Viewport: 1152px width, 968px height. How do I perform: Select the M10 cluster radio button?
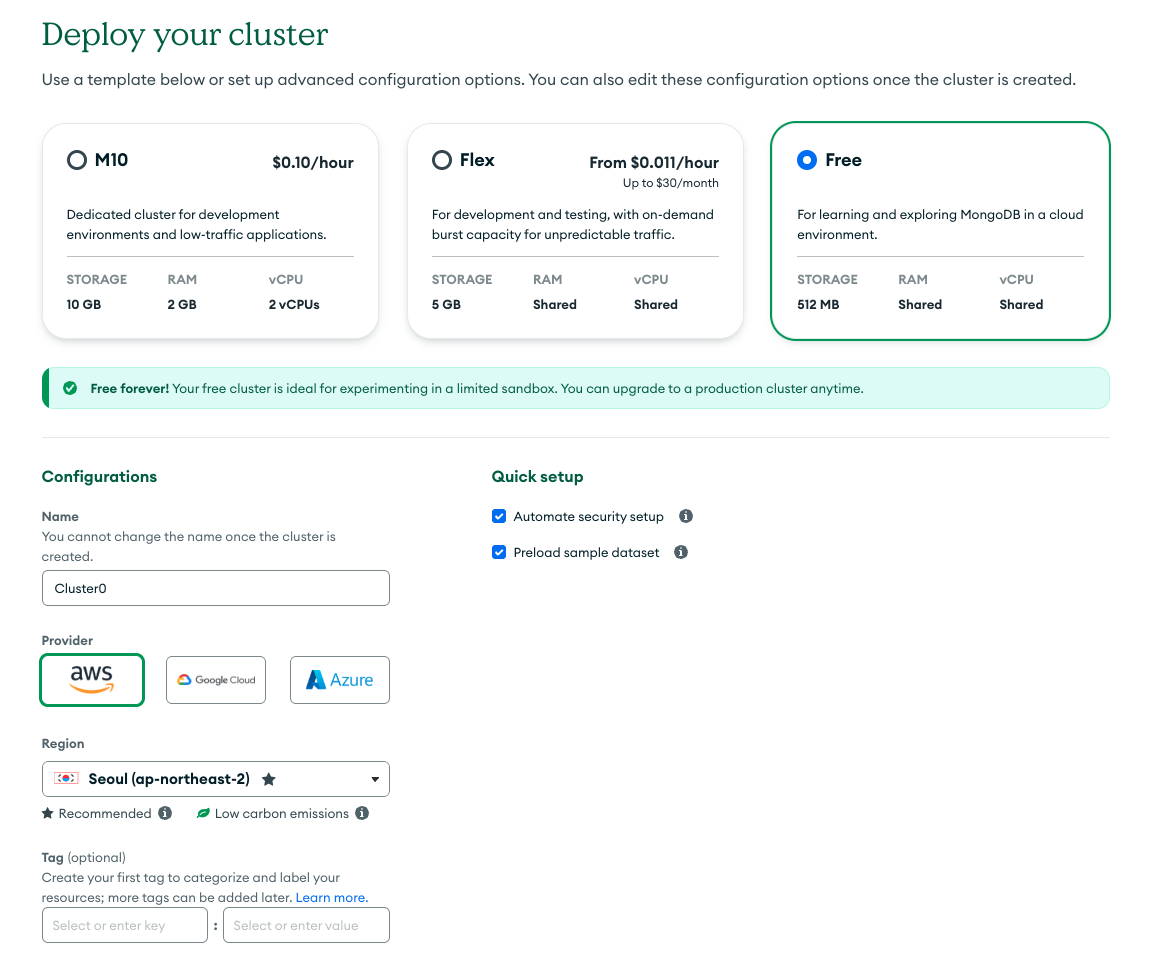coord(77,160)
